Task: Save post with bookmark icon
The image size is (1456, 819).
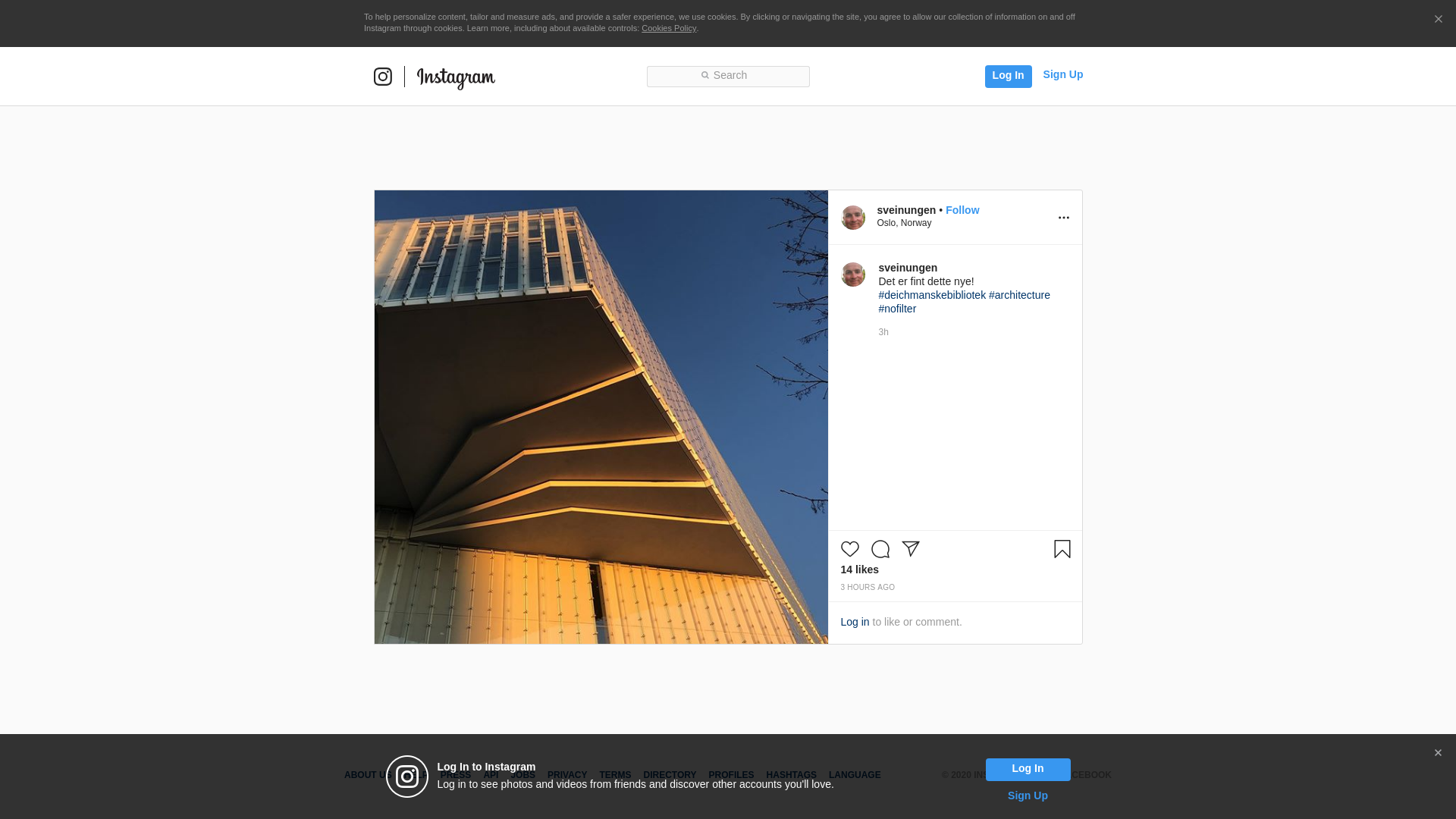Action: pyautogui.click(x=1062, y=549)
